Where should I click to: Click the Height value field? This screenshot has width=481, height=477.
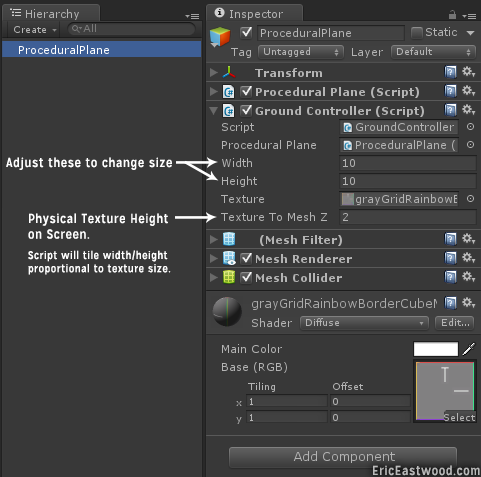(x=408, y=181)
